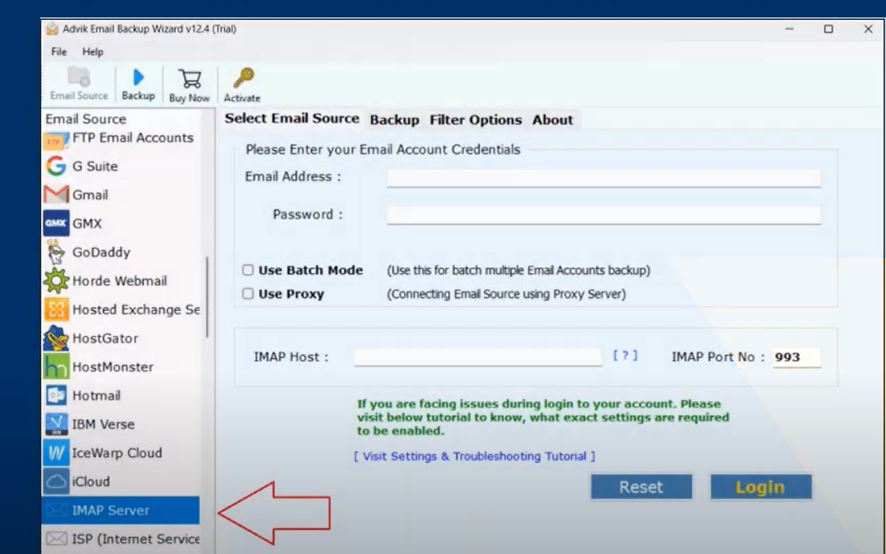Screen dimensions: 886x554
Task: Select the Hosted Exchange Server icon
Action: pyautogui.click(x=56, y=309)
